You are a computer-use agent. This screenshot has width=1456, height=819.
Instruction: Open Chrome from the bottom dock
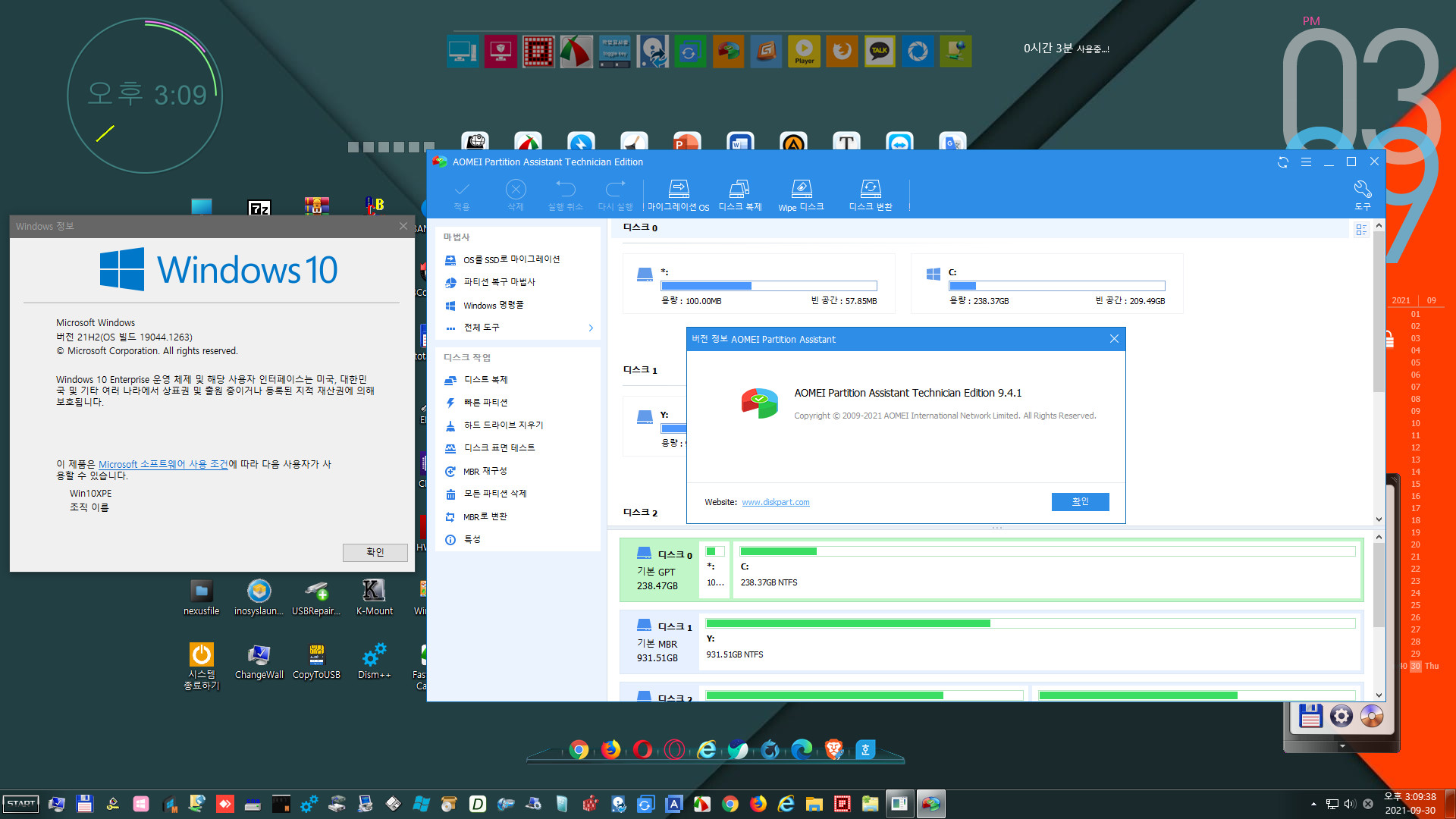[x=579, y=750]
